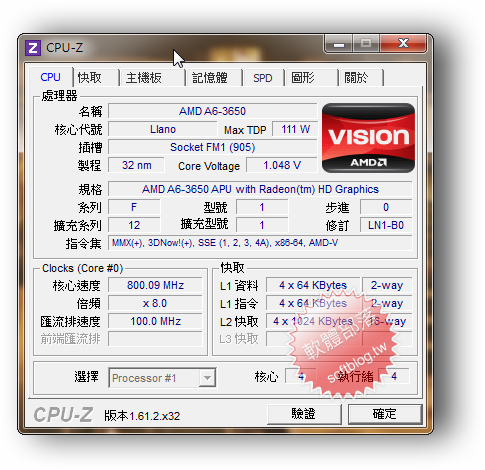Click the name field AMD A6-3650
Screen dimensions: 485x470
click(212, 111)
